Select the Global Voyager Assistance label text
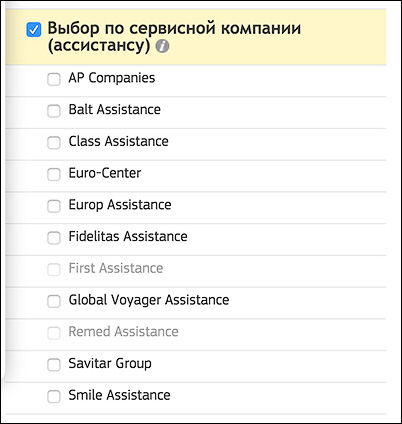This screenshot has width=402, height=424. pyautogui.click(x=149, y=300)
